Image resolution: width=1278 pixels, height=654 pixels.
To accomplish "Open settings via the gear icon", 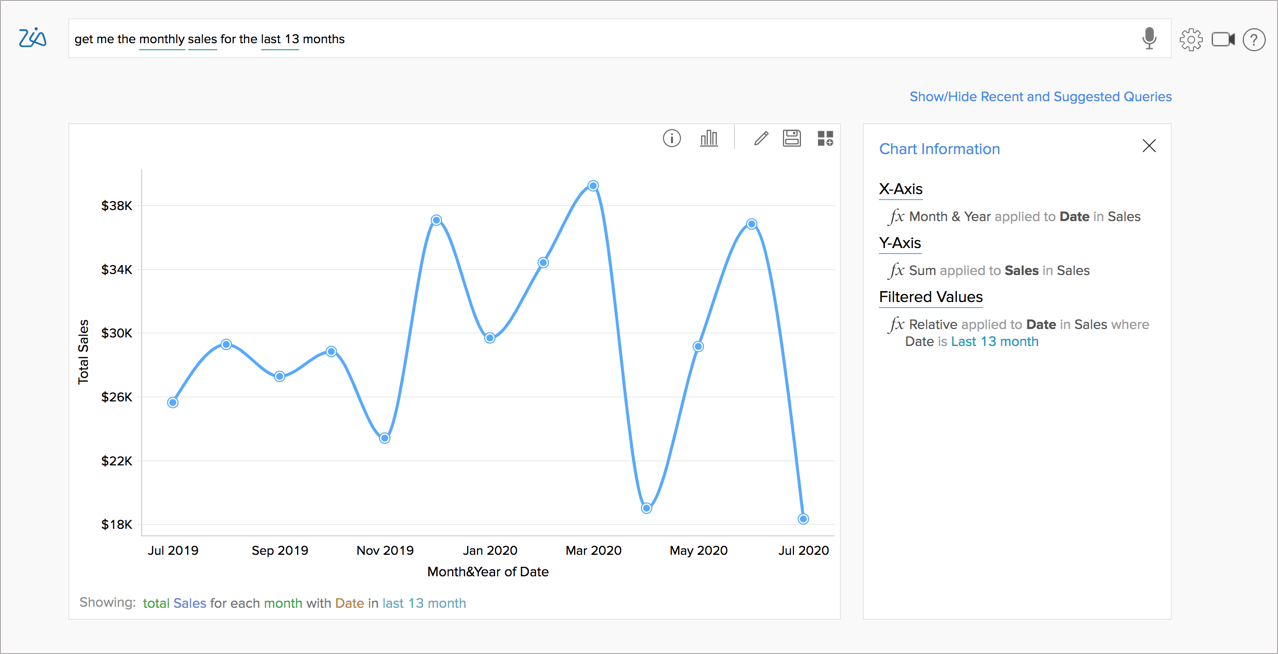I will point(1190,39).
